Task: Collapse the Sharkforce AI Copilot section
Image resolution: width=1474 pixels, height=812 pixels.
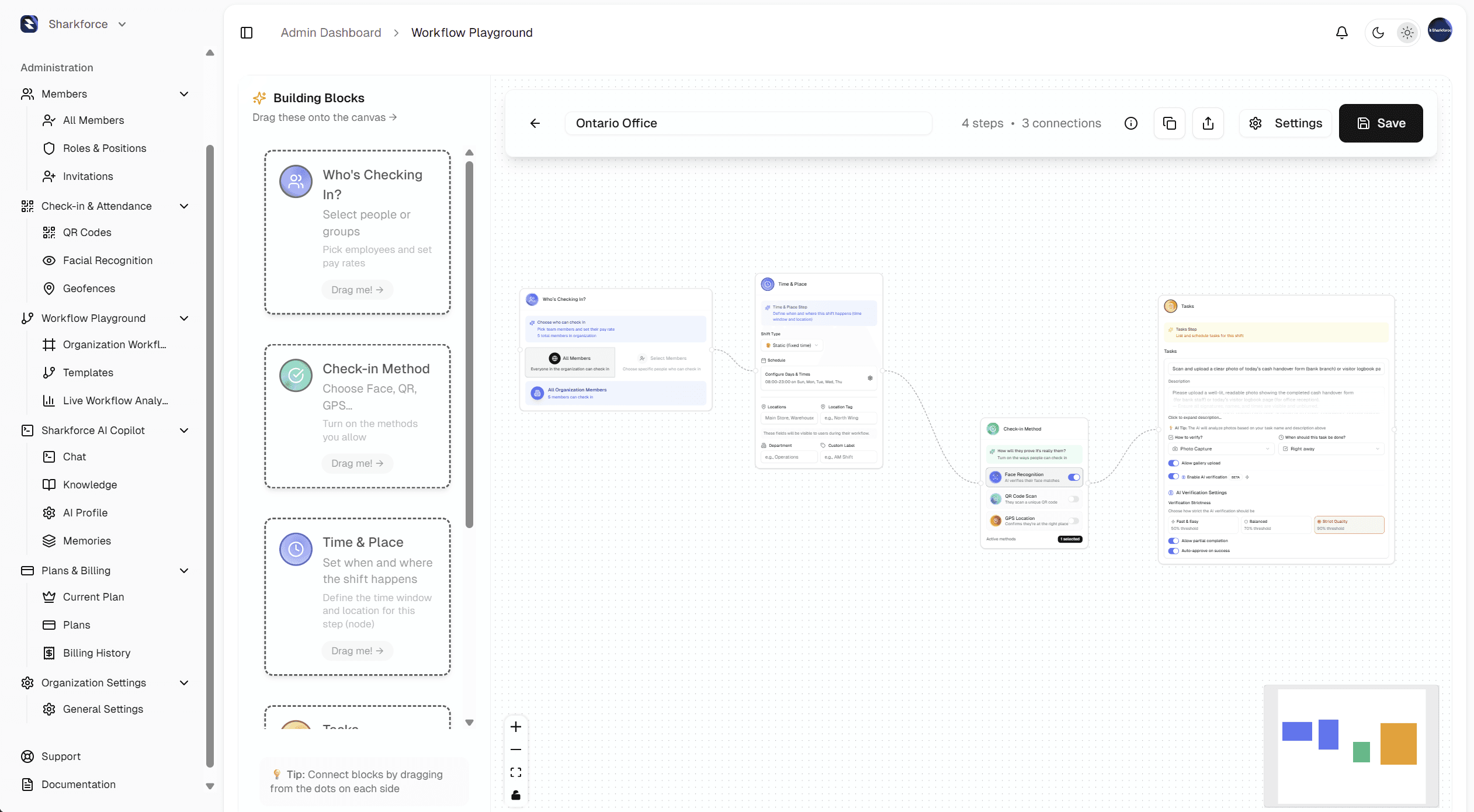Action: point(184,431)
